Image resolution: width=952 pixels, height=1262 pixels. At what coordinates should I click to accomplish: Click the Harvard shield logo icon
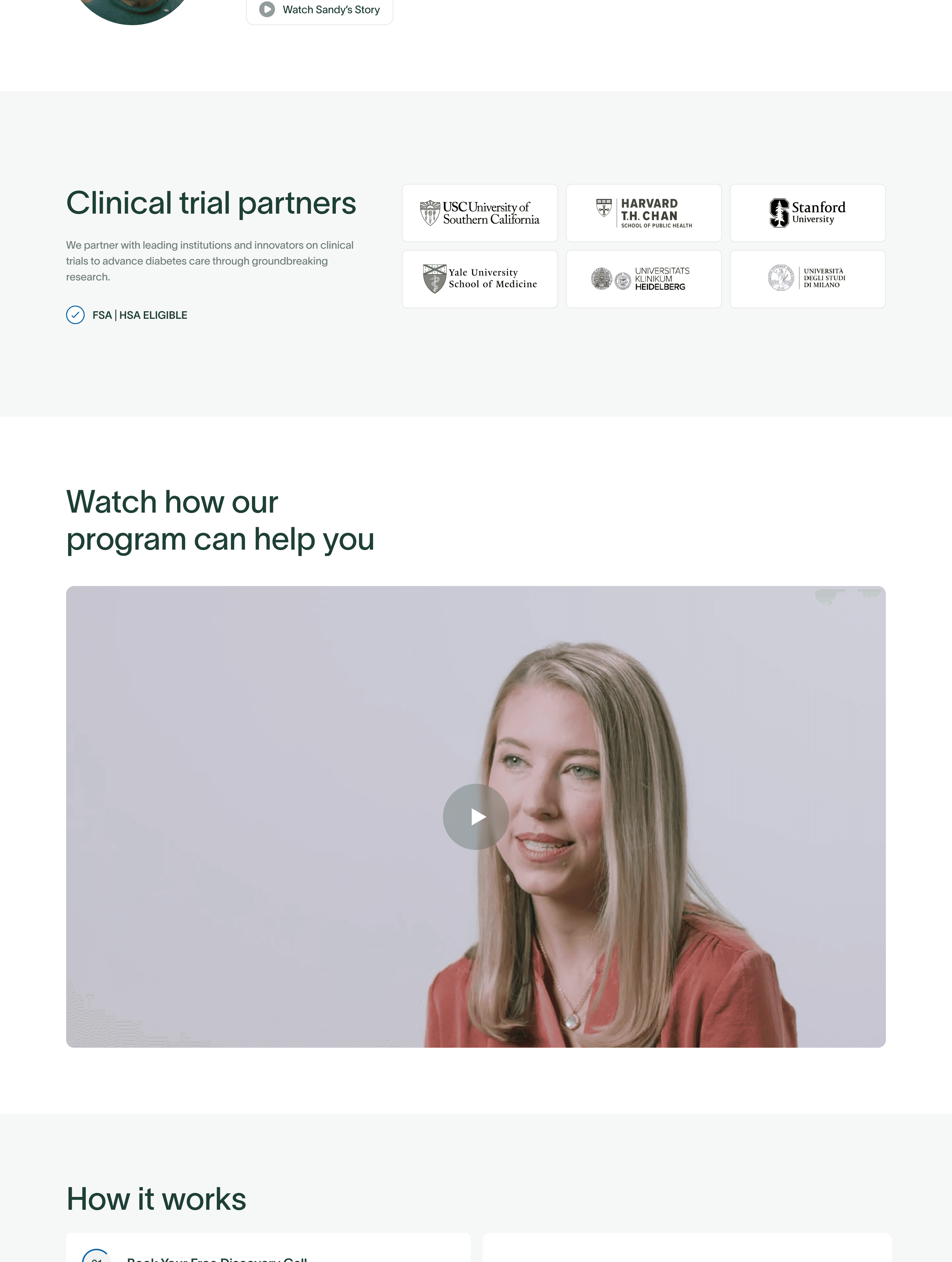pyautogui.click(x=604, y=208)
